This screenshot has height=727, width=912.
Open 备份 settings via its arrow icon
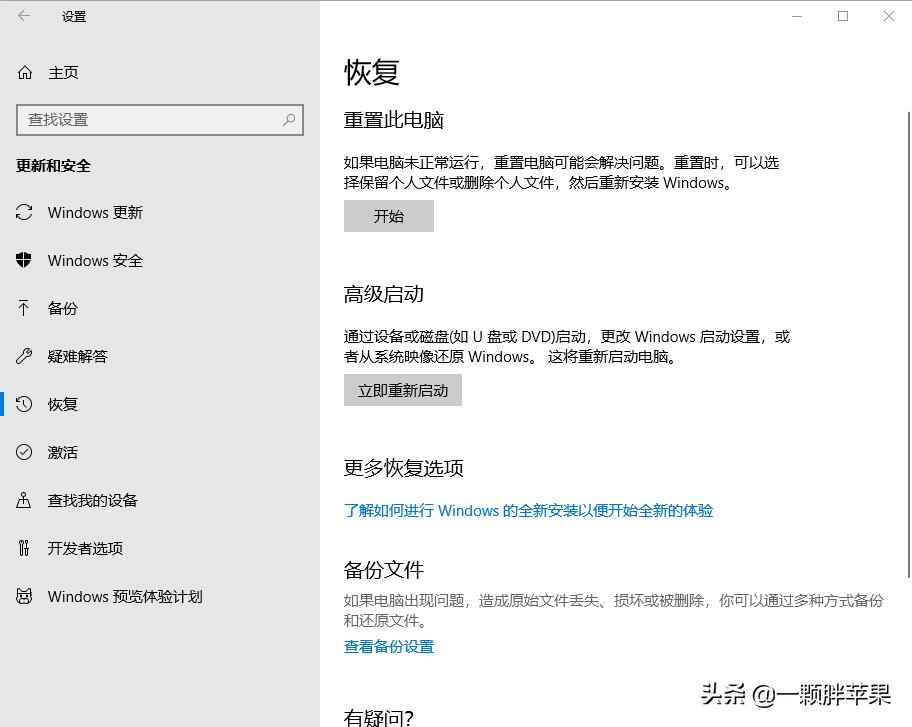click(25, 309)
